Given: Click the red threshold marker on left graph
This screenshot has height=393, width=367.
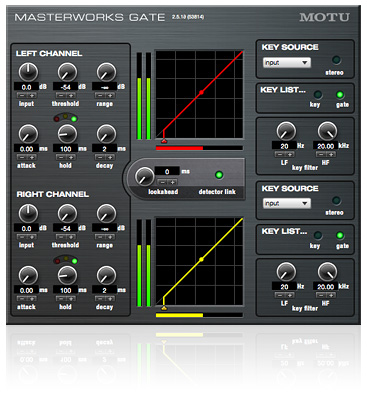Looking at the screenshot, I should pos(164,141).
